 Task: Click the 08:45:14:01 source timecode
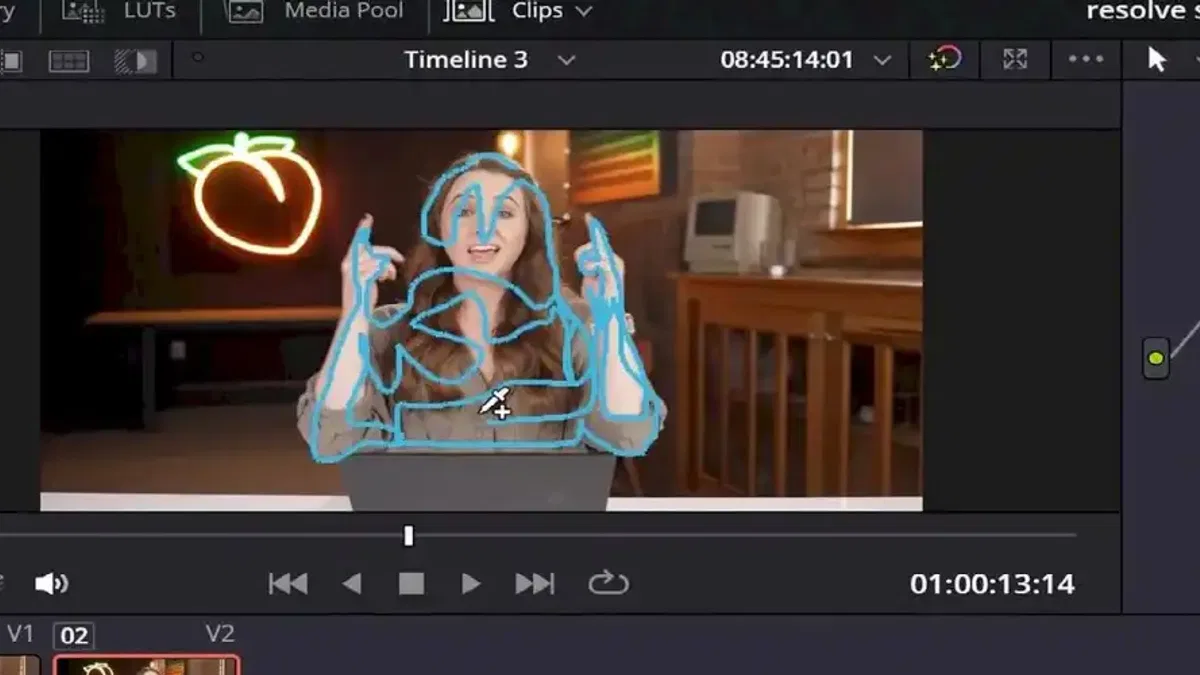coord(787,60)
